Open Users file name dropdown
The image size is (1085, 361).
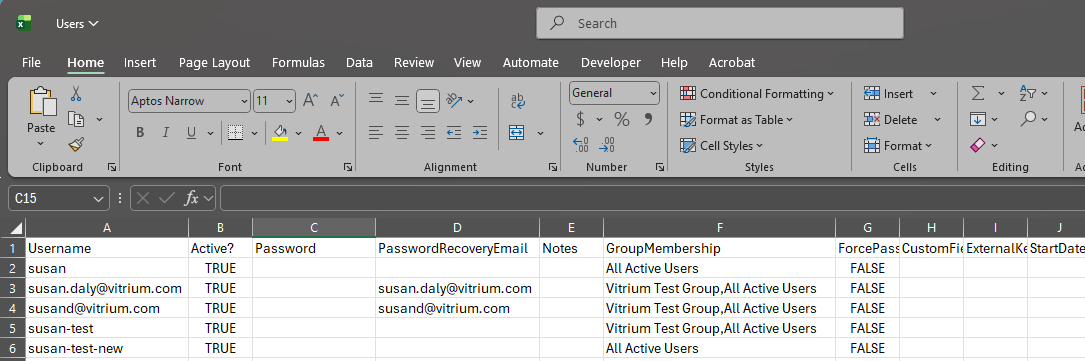78,24
